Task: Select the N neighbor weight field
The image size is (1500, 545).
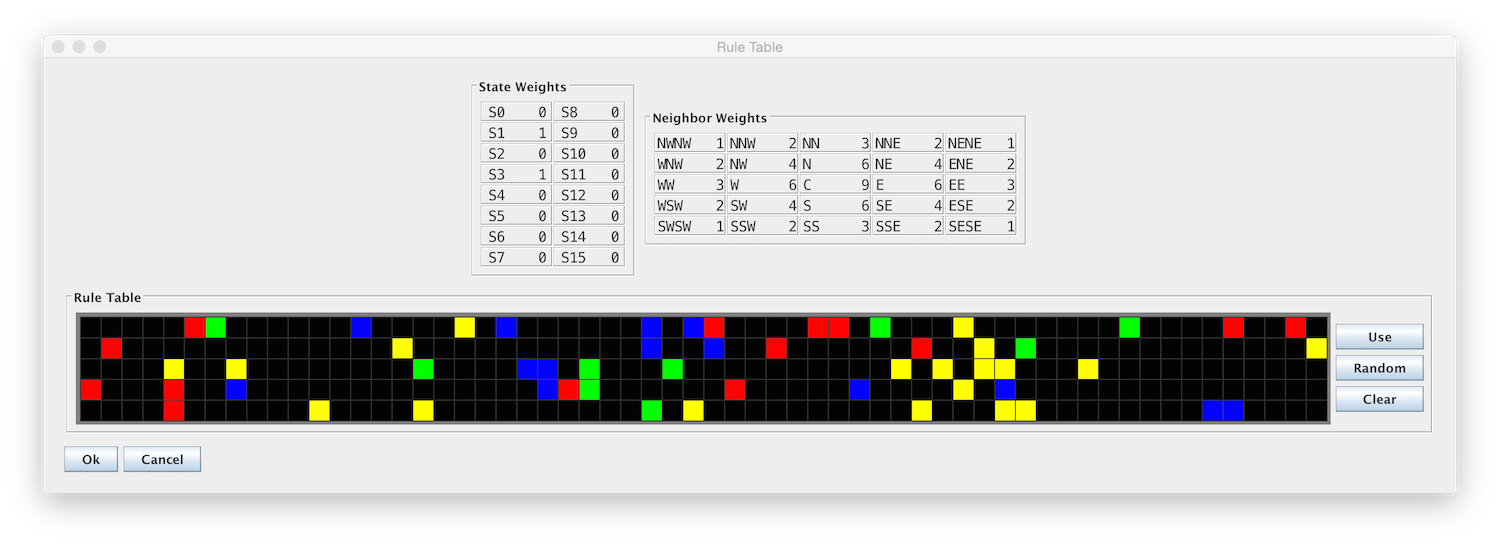Action: click(835, 164)
